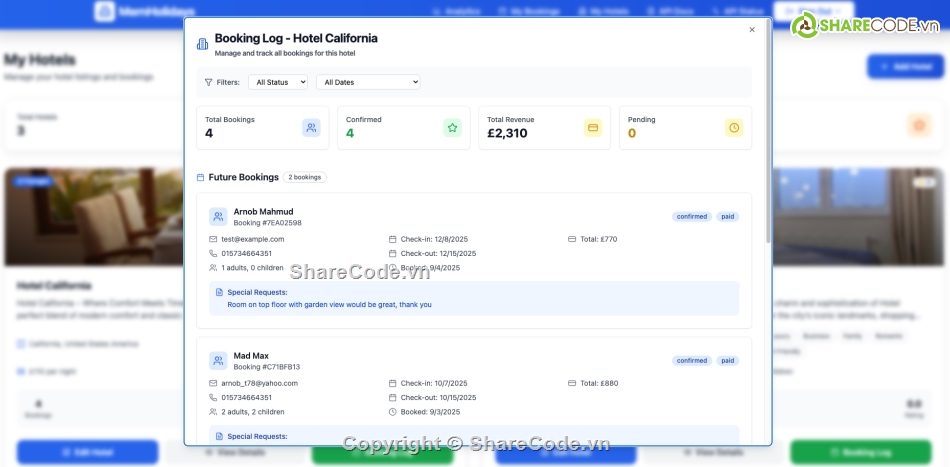Click the confirmed badge on Arnob Mahmud's booking
Image resolution: width=950 pixels, height=467 pixels.
tap(691, 216)
